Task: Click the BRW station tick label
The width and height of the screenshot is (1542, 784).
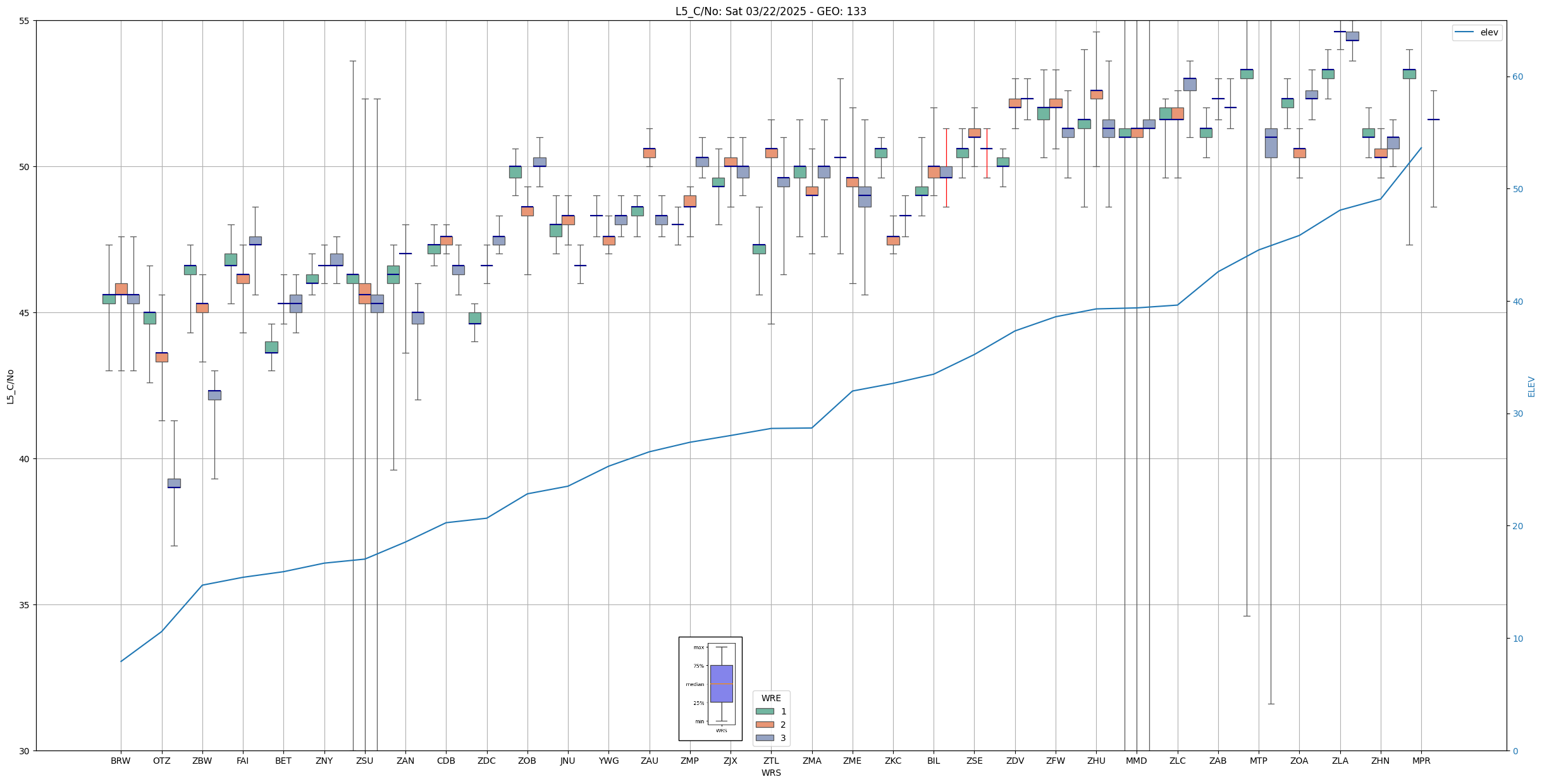Action: tap(120, 761)
